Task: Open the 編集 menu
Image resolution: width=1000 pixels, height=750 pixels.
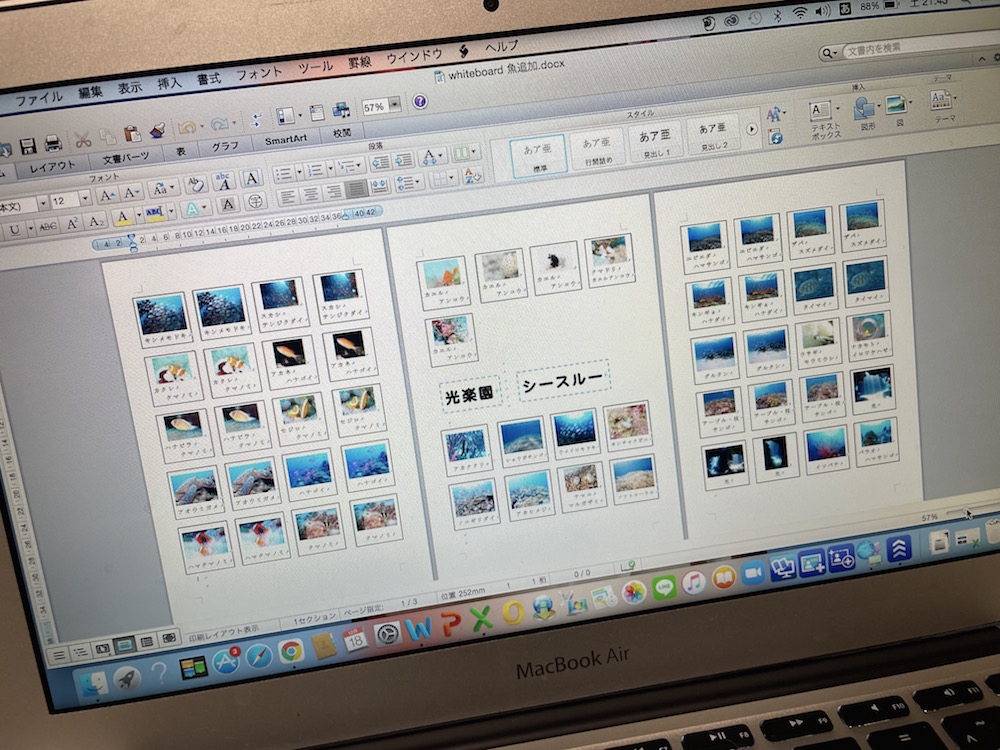Action: click(x=91, y=92)
